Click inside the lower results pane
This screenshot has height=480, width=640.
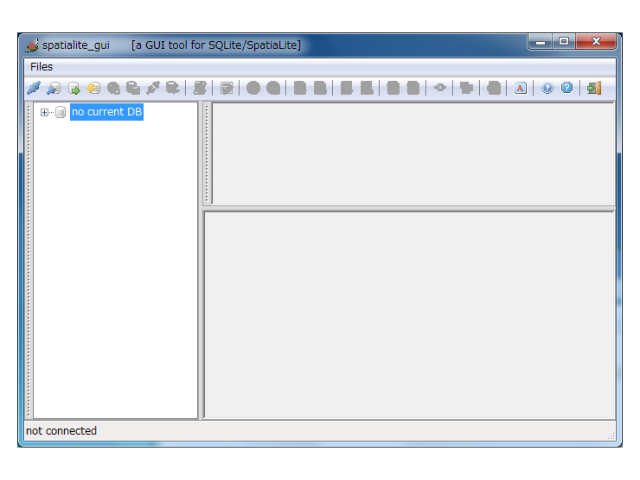[409, 315]
